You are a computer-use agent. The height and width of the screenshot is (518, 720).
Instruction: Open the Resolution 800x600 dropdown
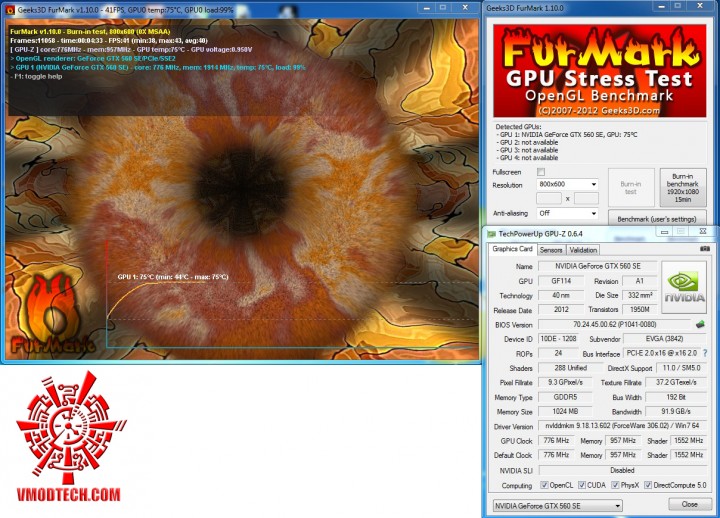[x=568, y=184]
